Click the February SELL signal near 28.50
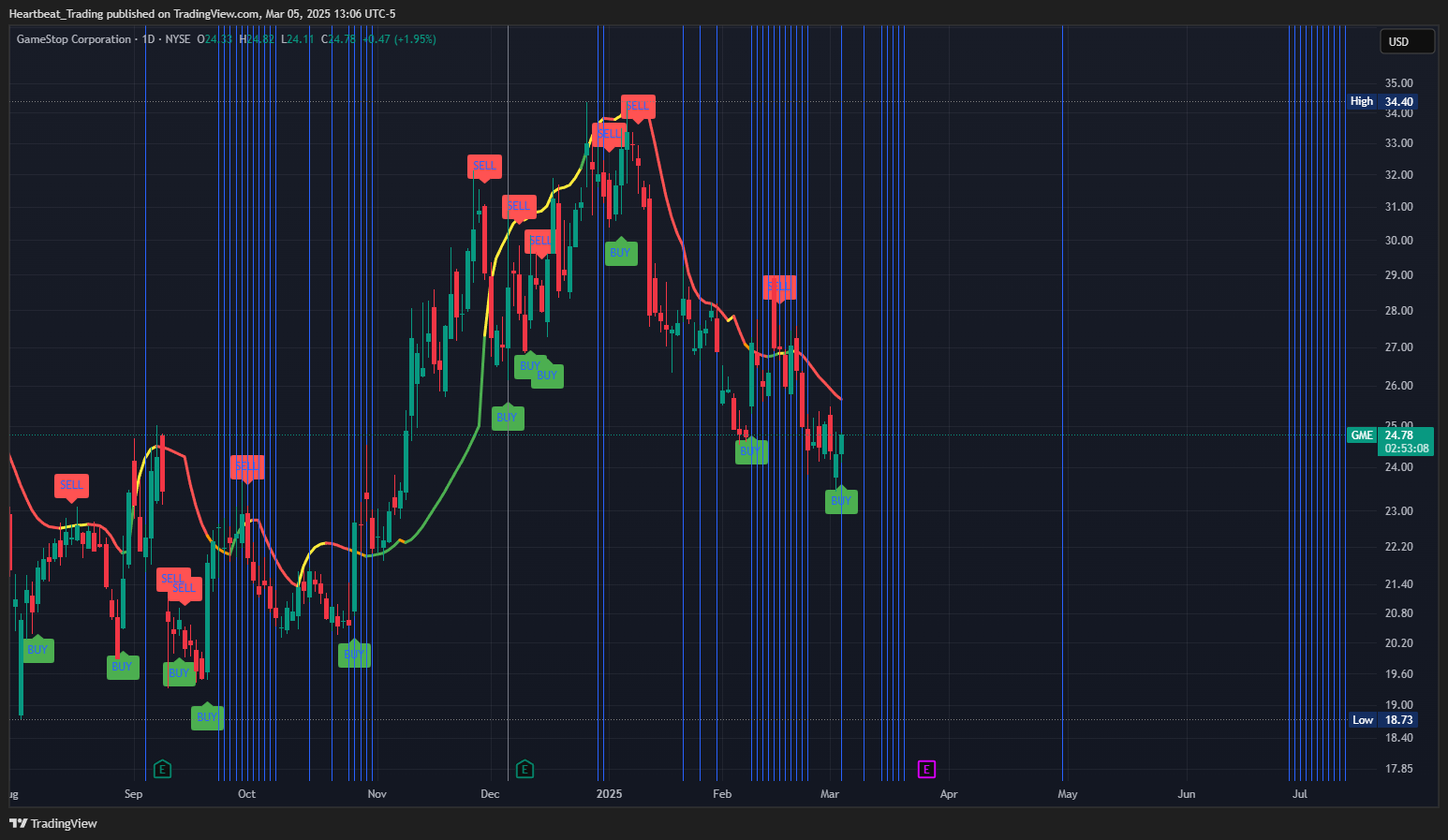This screenshot has width=1448, height=840. coord(779,287)
